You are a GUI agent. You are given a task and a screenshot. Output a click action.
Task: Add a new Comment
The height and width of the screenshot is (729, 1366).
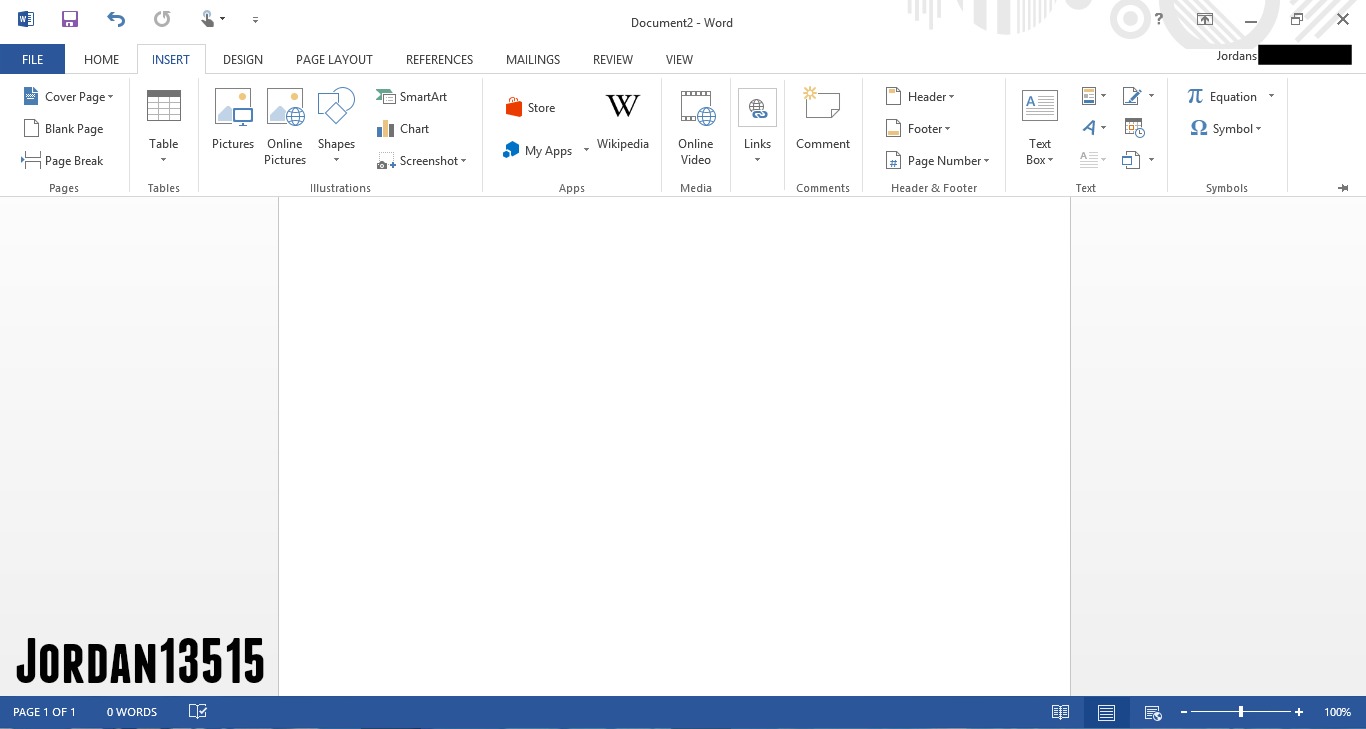(x=822, y=119)
